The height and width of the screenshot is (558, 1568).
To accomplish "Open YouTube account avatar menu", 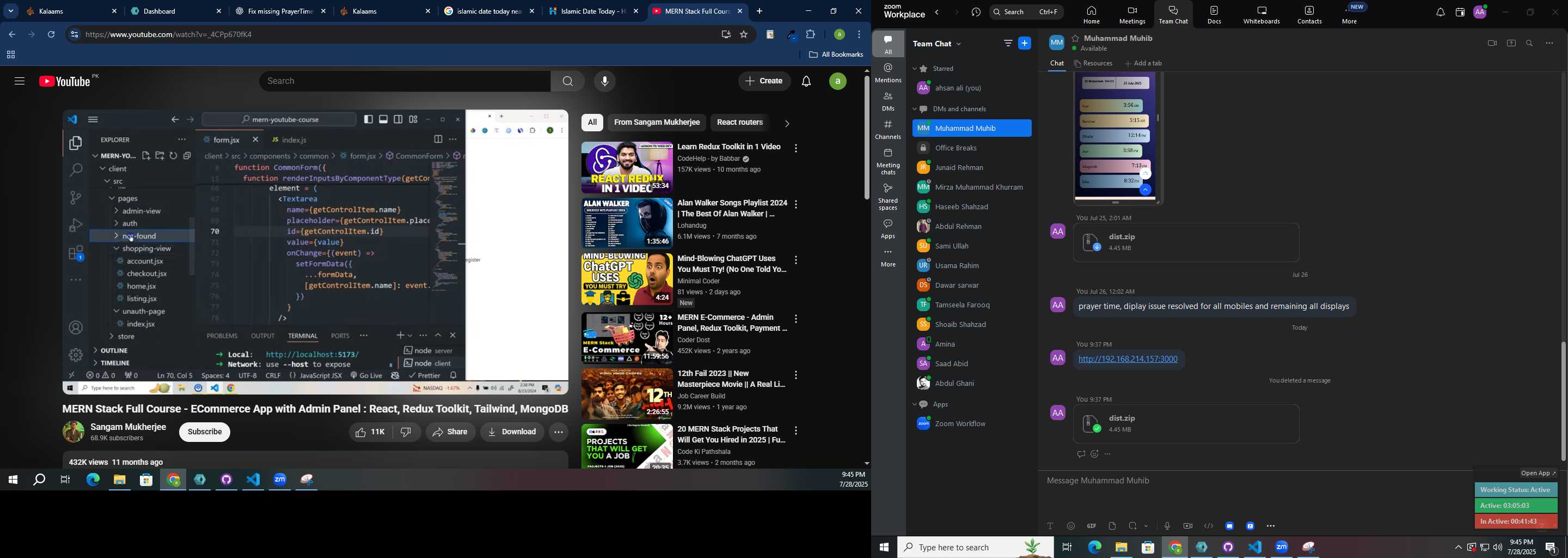I will pos(838,81).
